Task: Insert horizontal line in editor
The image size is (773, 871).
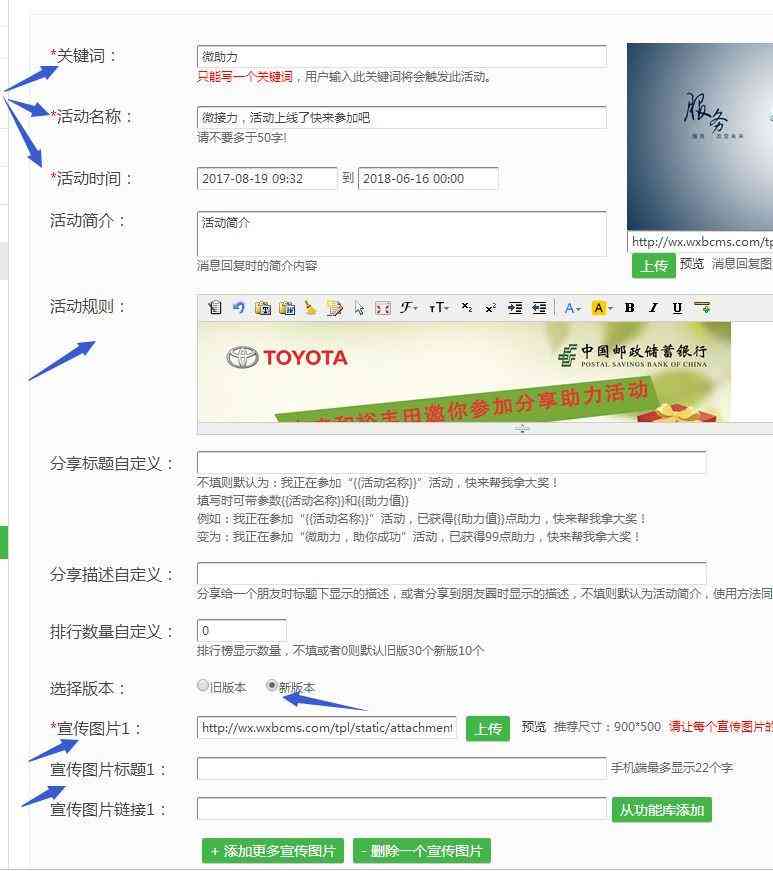Action: [702, 308]
